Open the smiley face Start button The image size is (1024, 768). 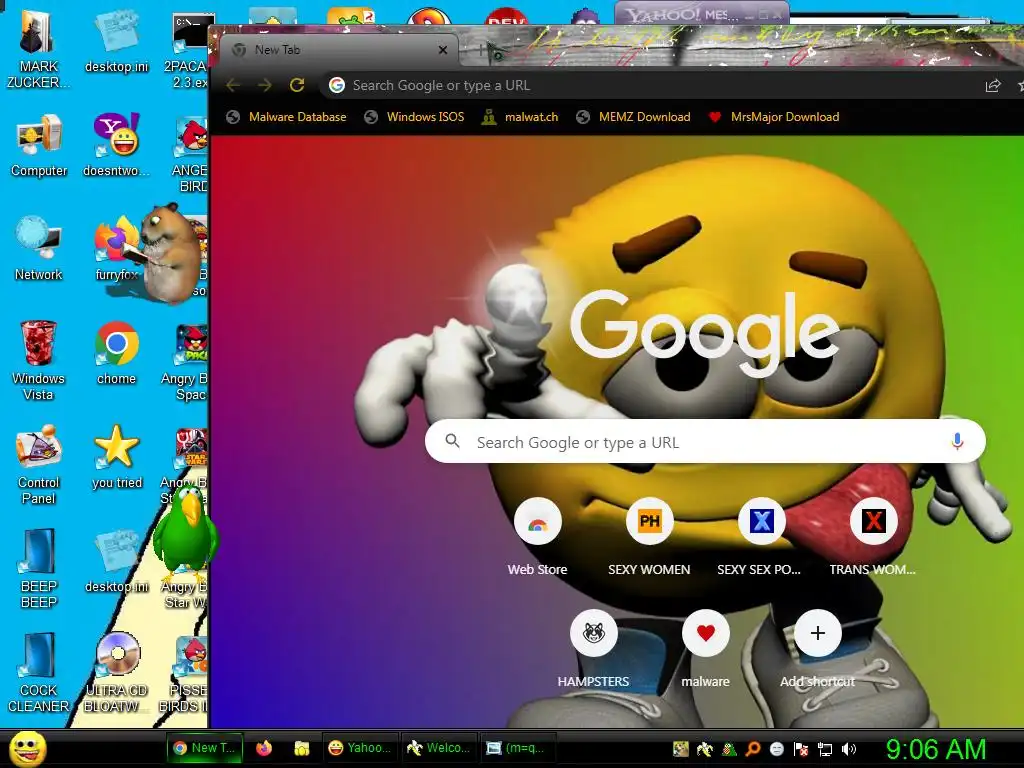coord(28,748)
